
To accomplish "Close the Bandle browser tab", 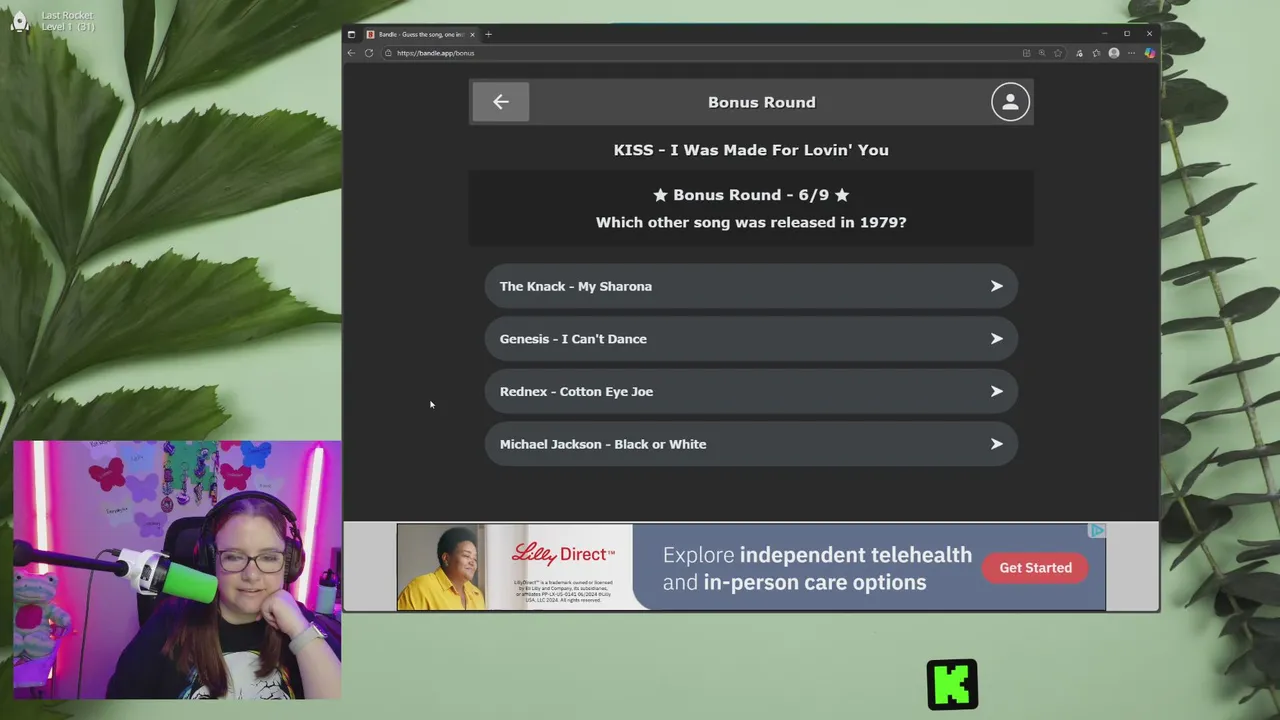I will pos(473,34).
